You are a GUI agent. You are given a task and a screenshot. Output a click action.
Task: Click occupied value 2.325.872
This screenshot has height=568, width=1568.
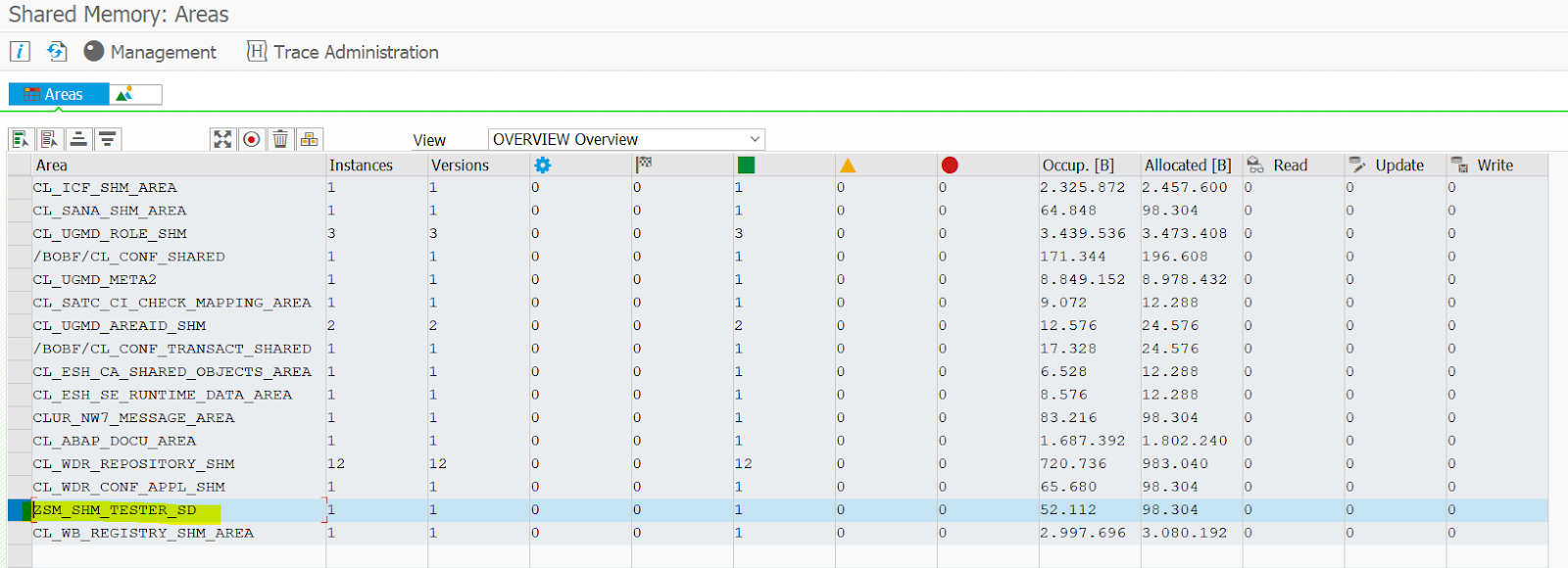pos(1083,188)
